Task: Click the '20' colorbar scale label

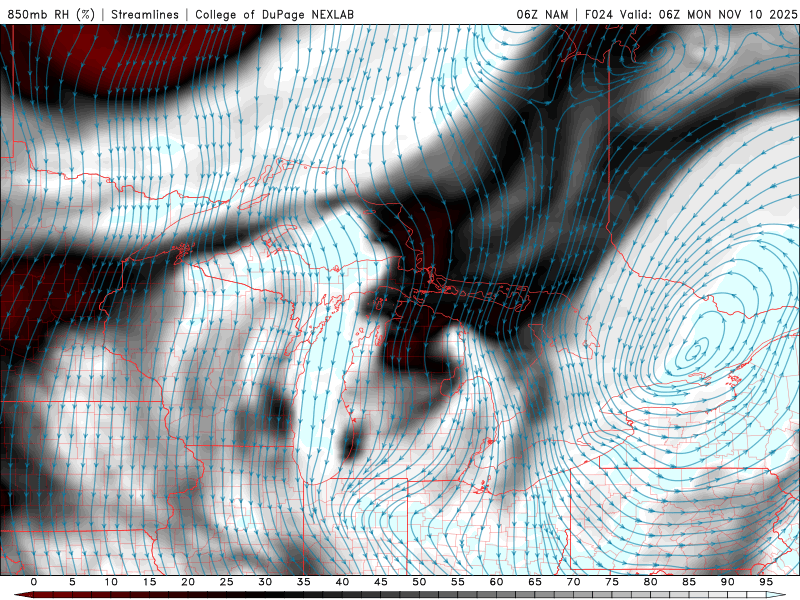Action: click(188, 582)
